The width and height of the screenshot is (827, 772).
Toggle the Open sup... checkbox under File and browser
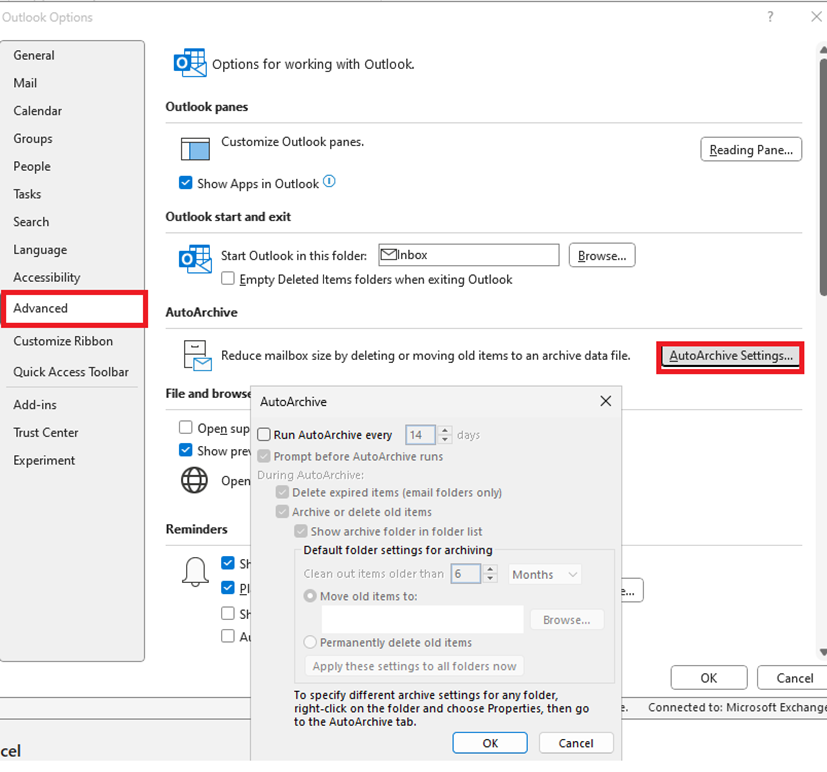pos(186,427)
